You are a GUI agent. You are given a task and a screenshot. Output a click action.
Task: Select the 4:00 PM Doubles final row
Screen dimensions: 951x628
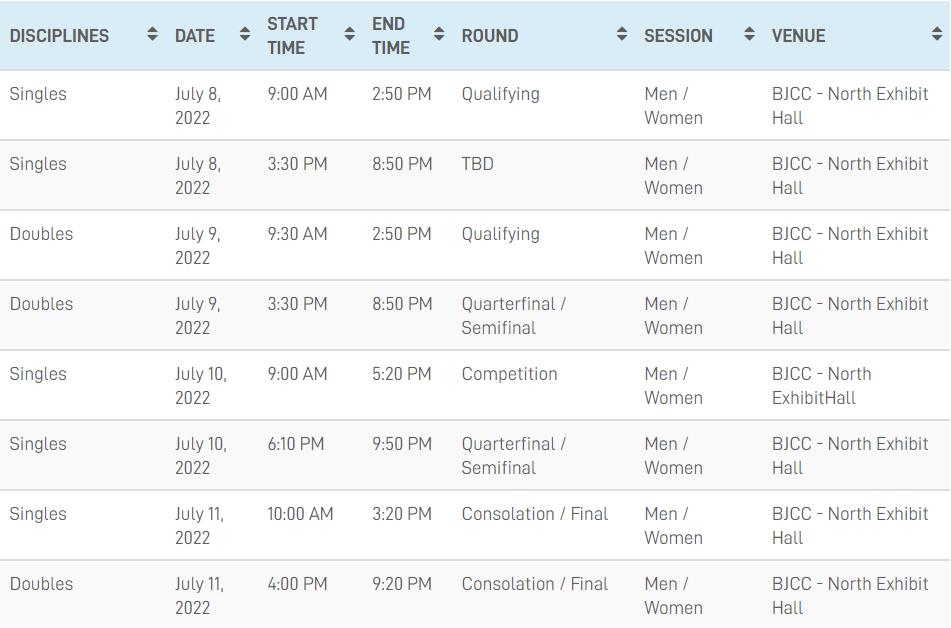[x=476, y=595]
